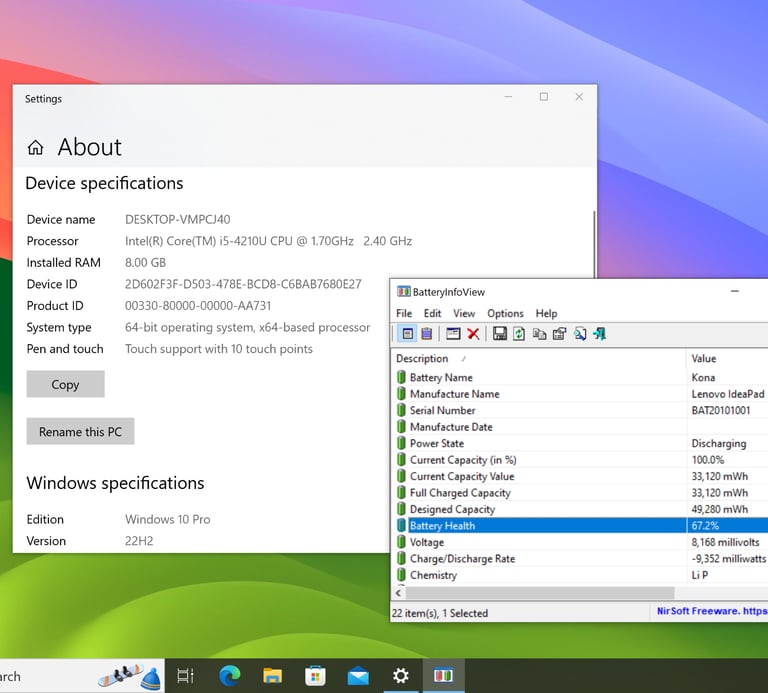Image resolution: width=768 pixels, height=693 pixels.
Task: Click the Intel Core i5-4210U processor text
Action: 268,241
